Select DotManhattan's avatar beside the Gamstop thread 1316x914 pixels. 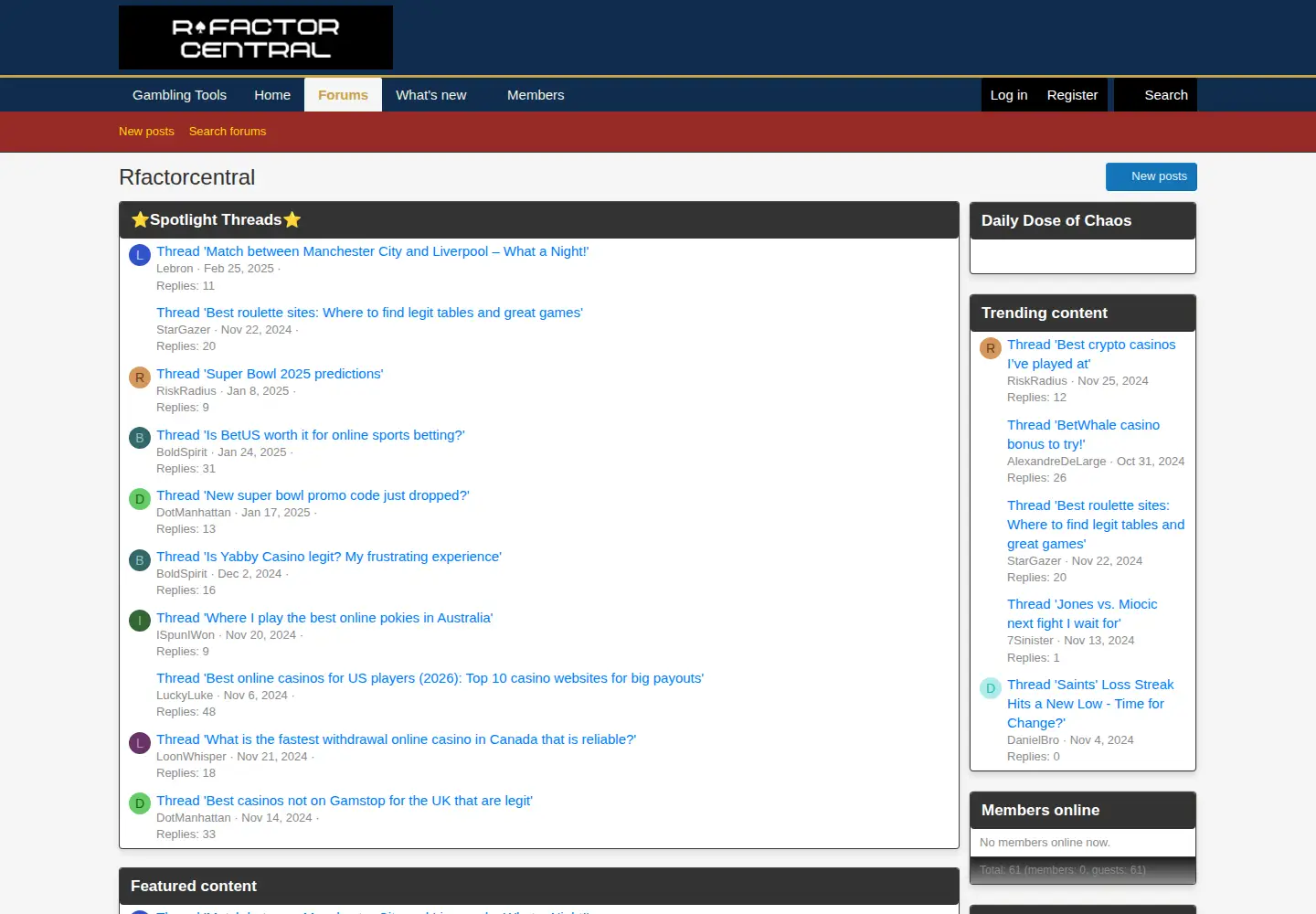click(140, 804)
